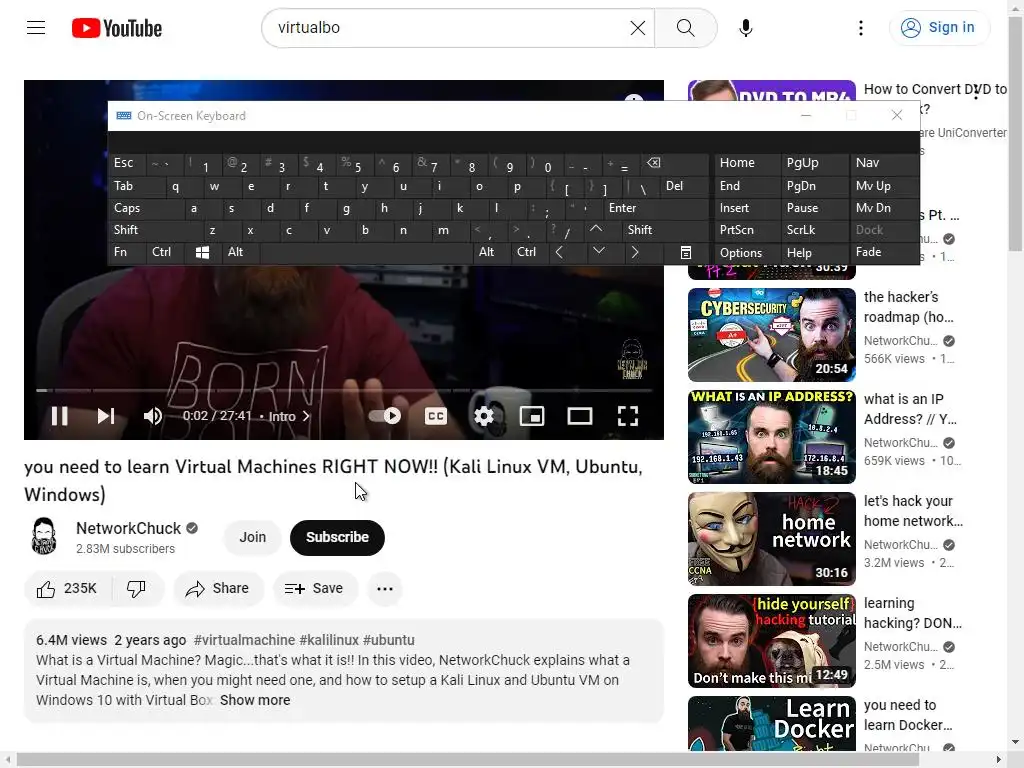Open Help on the On-Screen Keyboard
Viewport: 1024px width, 768px height.
point(814,253)
